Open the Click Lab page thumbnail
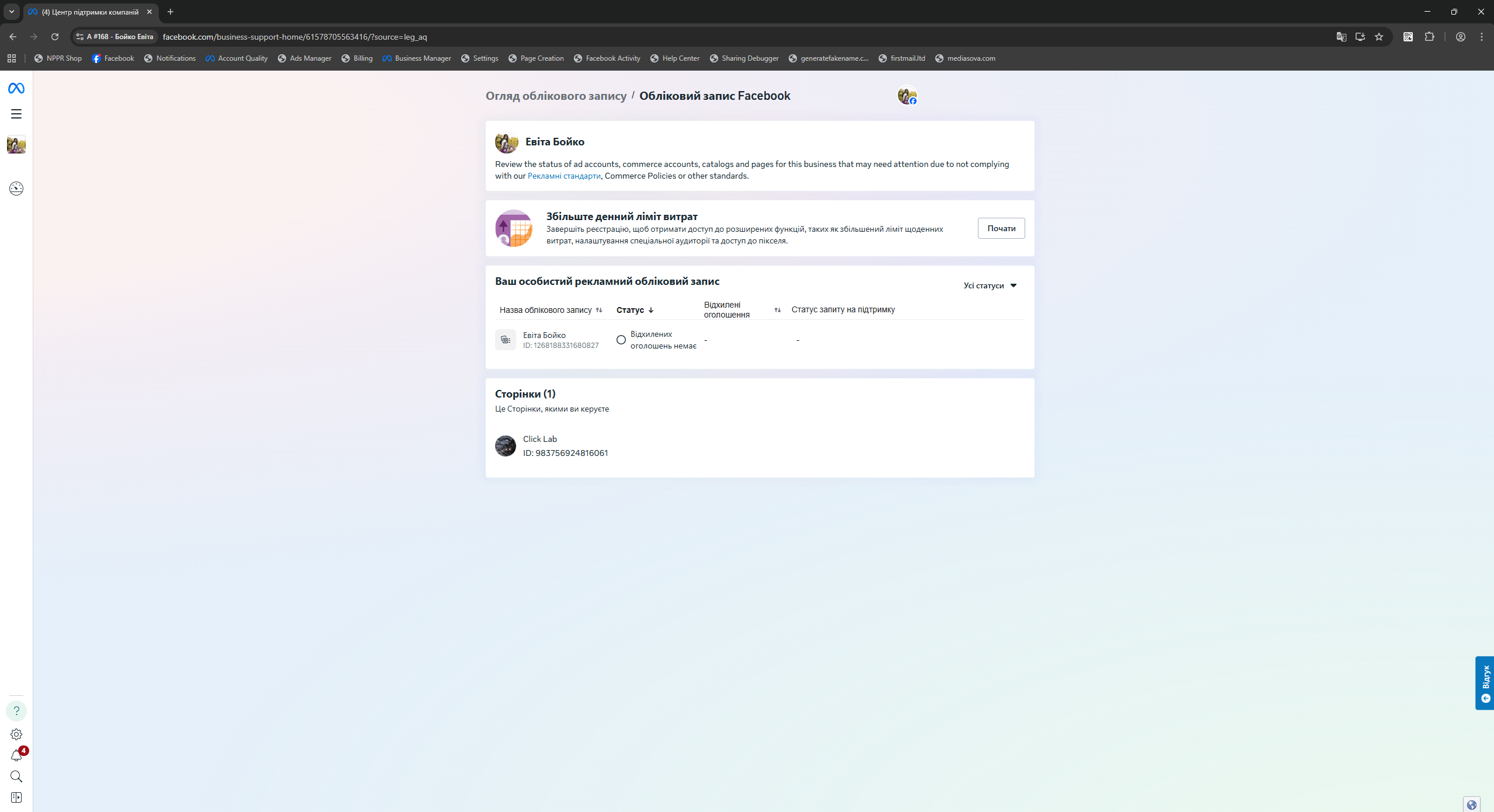The image size is (1494, 812). coord(506,446)
